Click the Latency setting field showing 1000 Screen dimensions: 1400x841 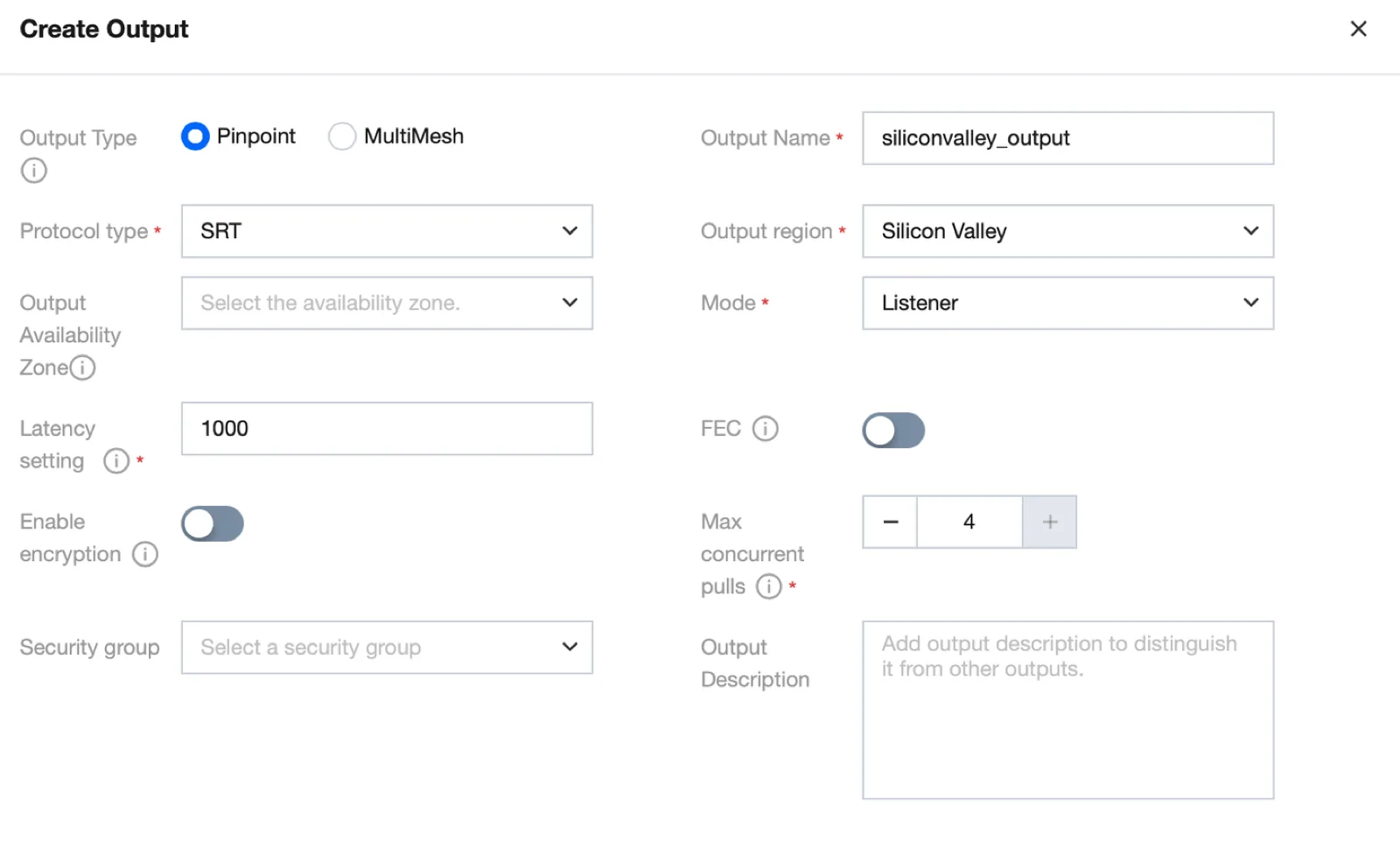tap(387, 429)
